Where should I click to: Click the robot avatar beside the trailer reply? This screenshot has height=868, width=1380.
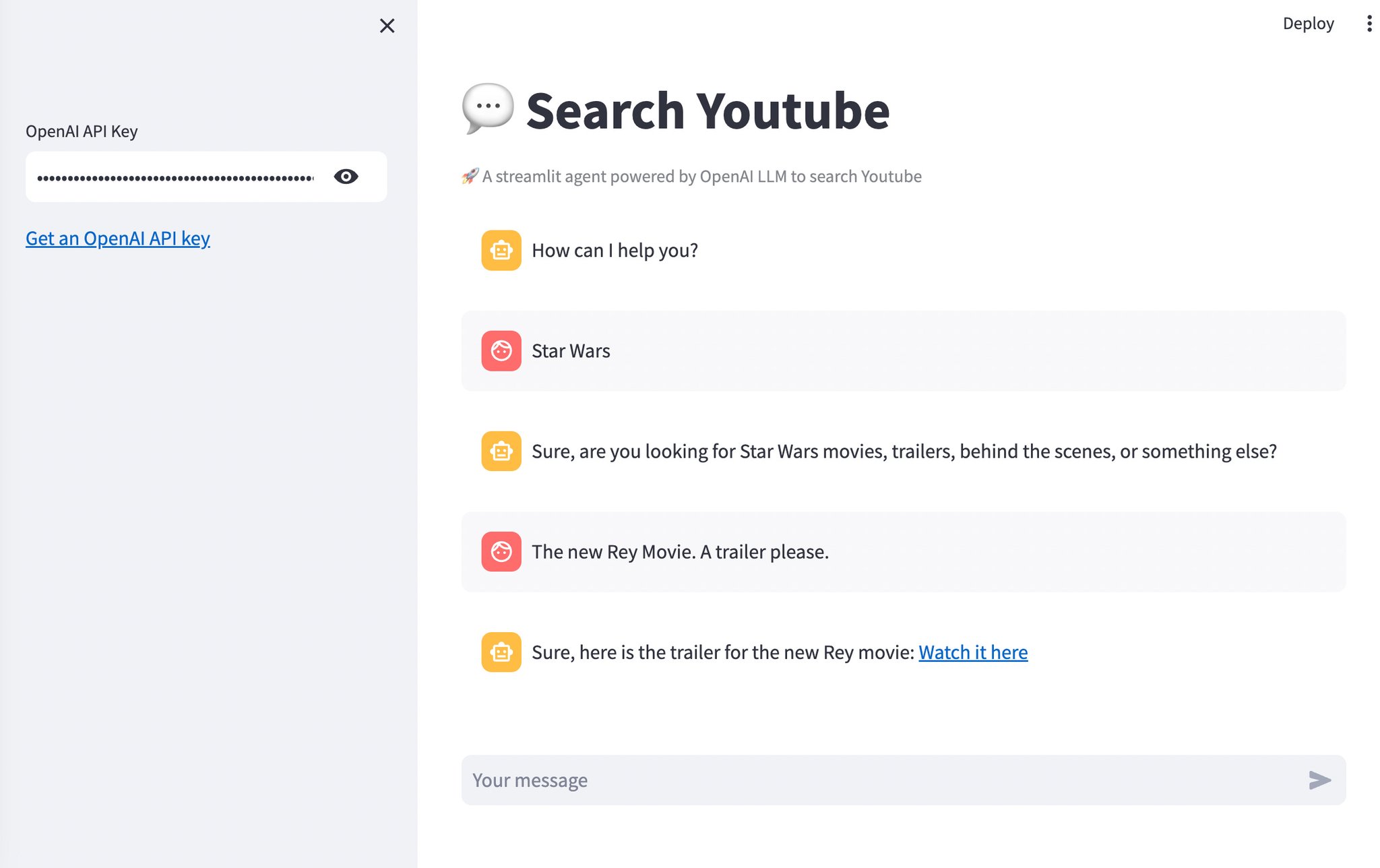(x=501, y=652)
